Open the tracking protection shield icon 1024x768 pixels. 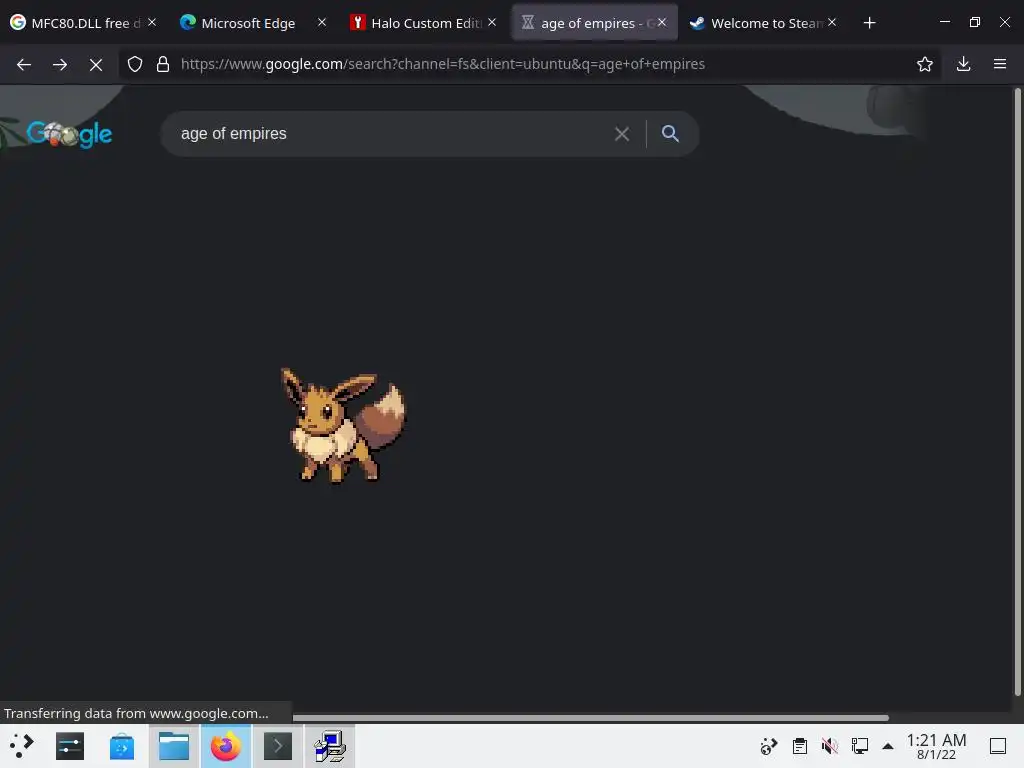(135, 64)
